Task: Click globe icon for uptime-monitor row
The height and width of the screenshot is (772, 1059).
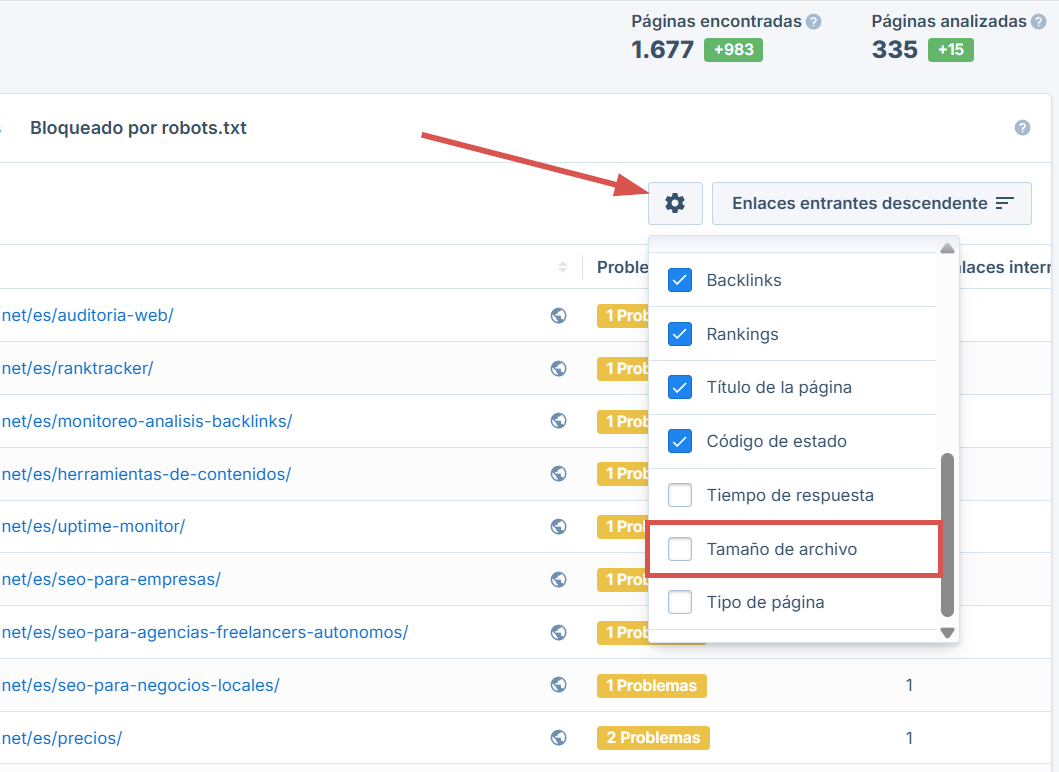Action: pos(559,527)
